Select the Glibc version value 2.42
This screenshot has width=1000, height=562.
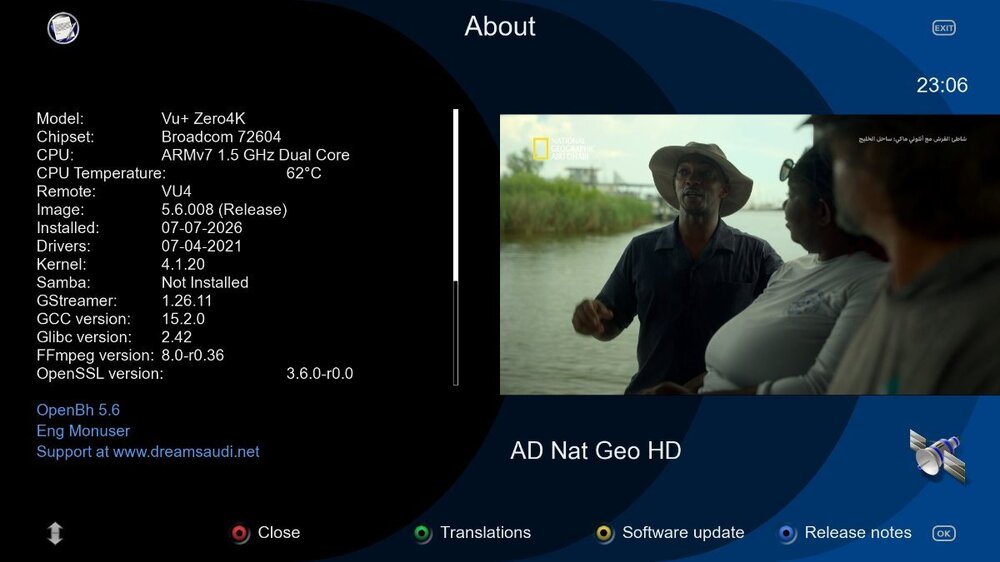click(x=177, y=337)
